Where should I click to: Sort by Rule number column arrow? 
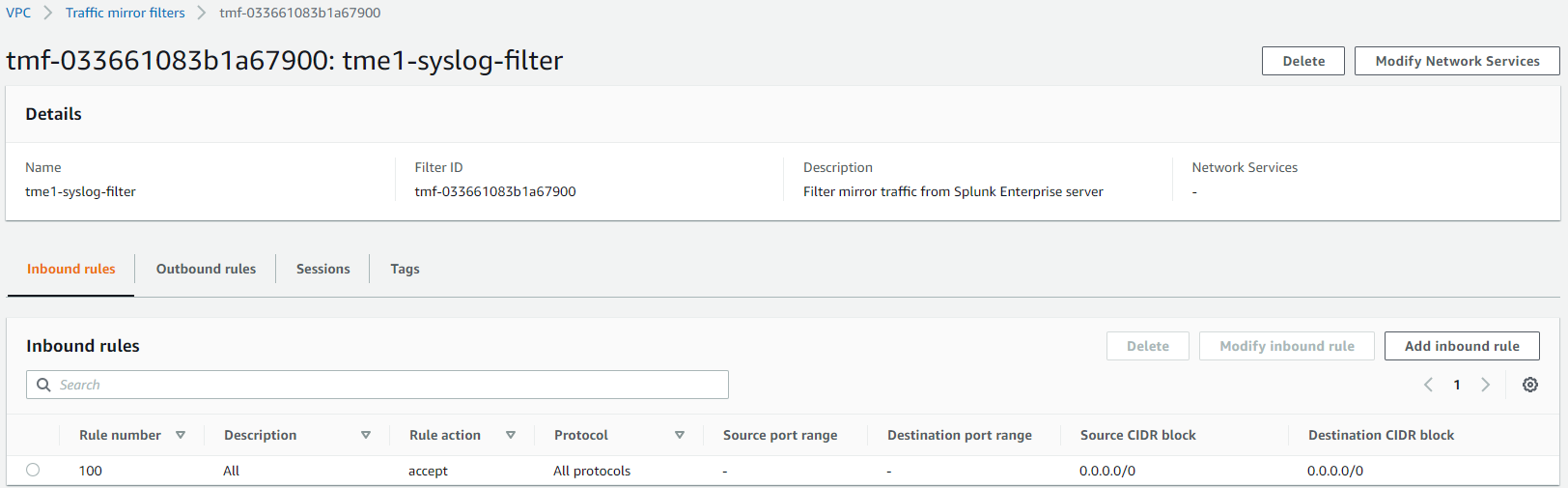(181, 435)
